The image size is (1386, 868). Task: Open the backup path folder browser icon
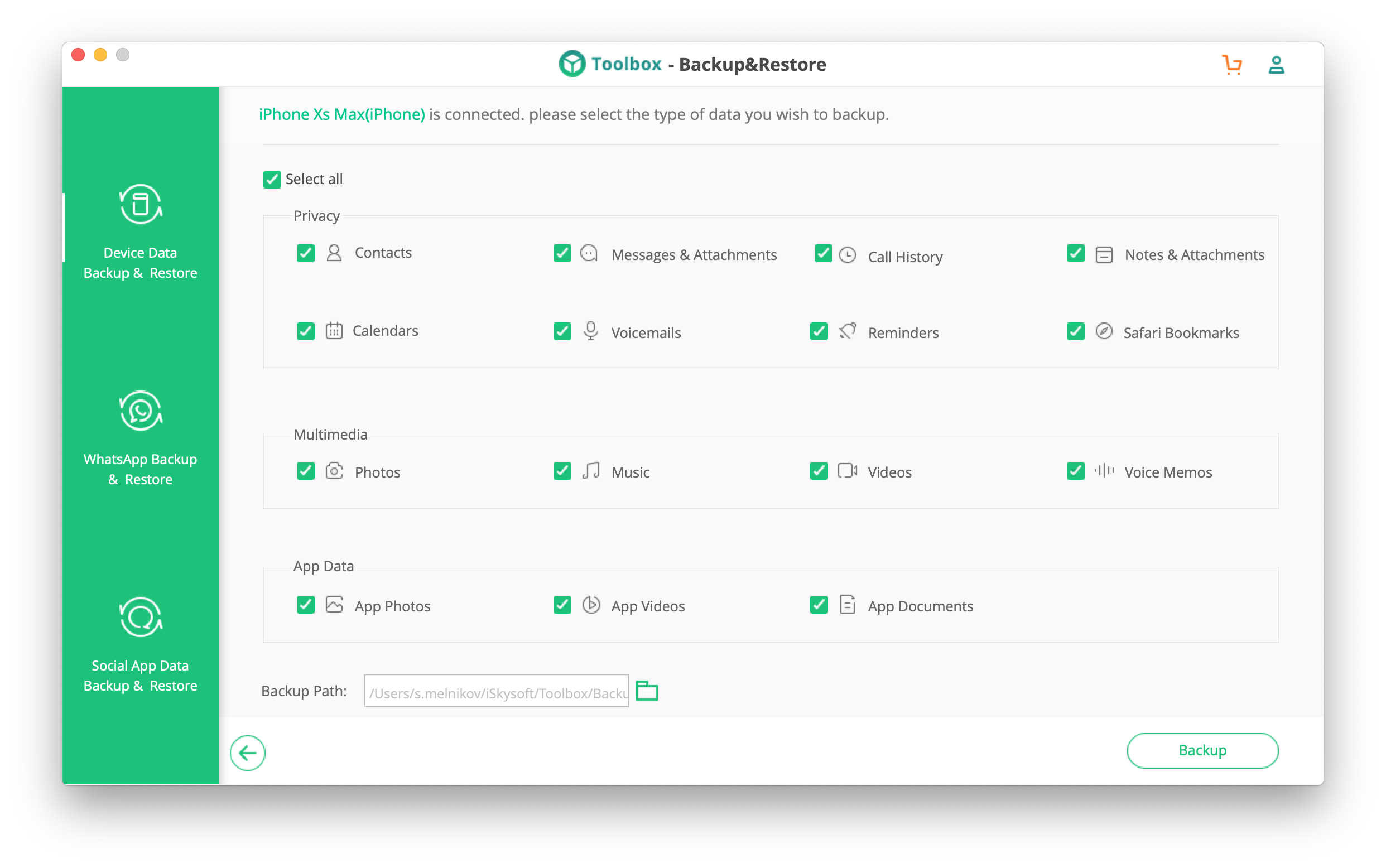coord(647,691)
